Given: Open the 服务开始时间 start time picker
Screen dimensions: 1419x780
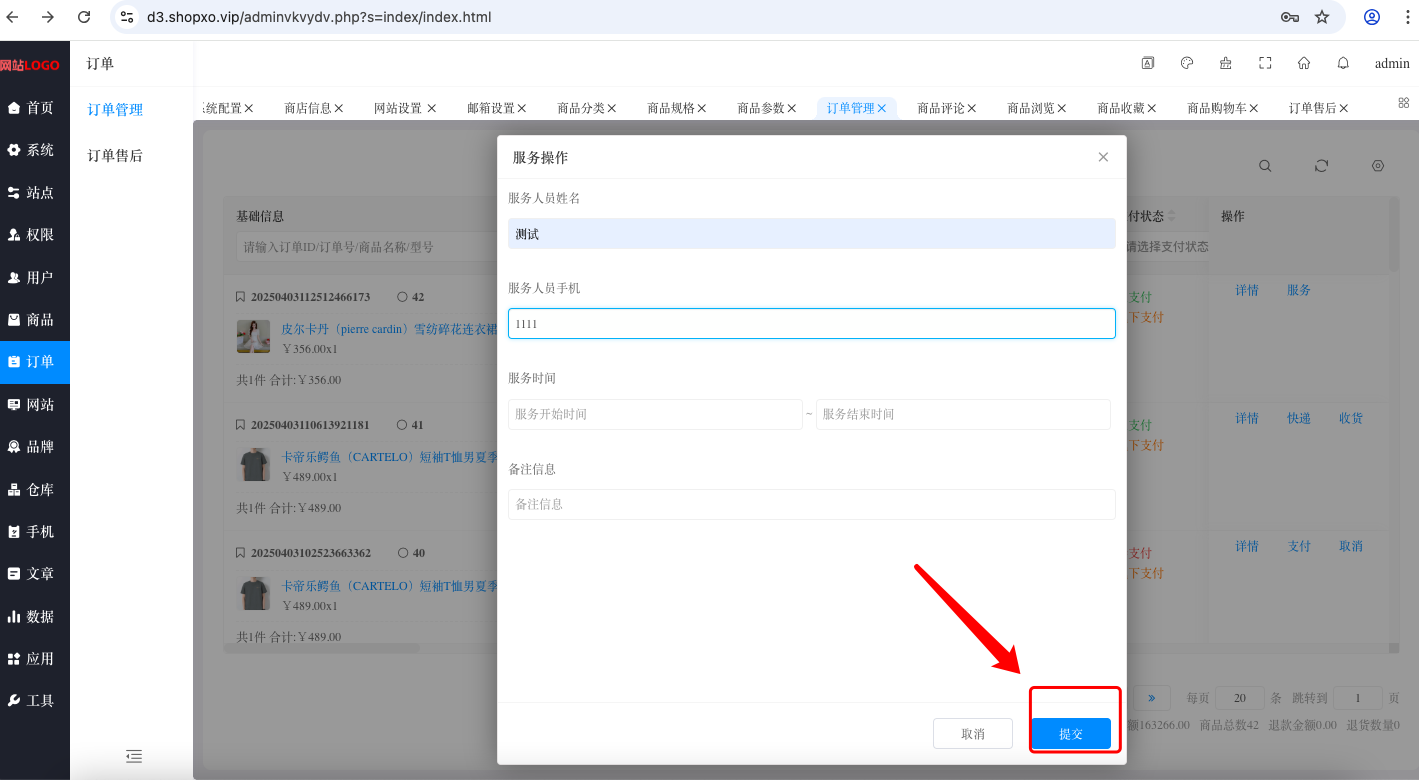Looking at the screenshot, I should click(x=655, y=414).
